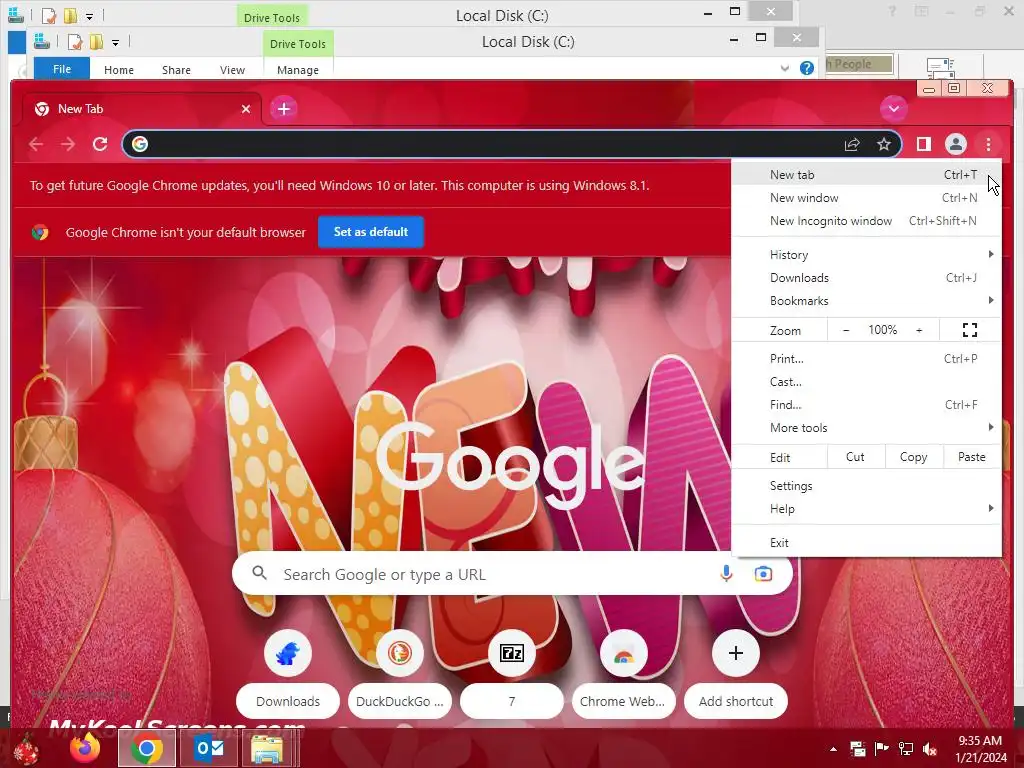
Task: Open the Home tab in Explorer window
Action: [x=119, y=70]
